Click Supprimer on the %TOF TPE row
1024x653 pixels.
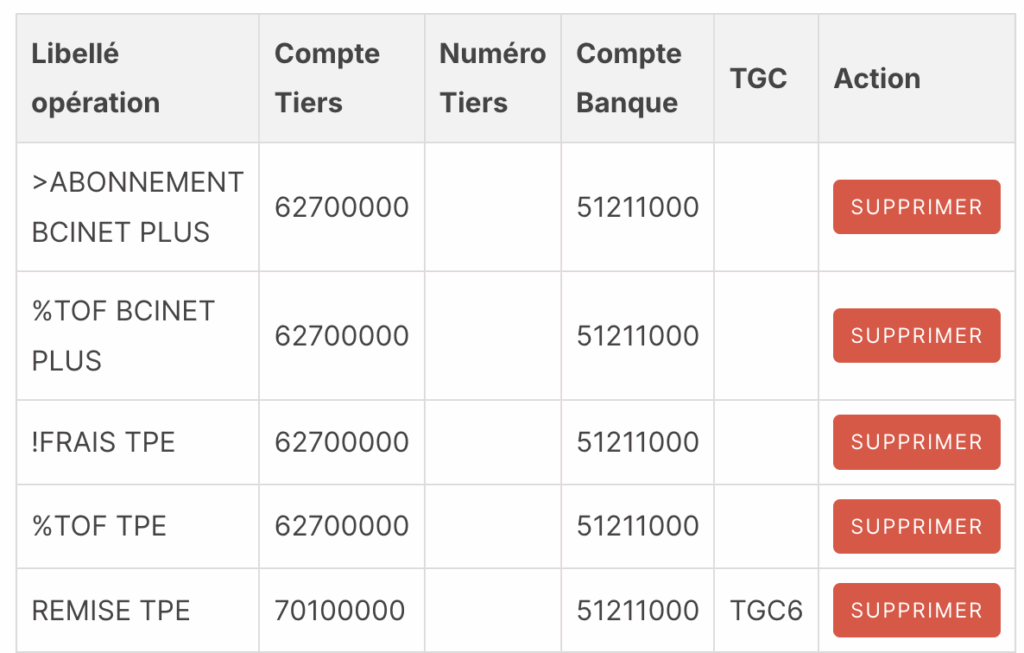tap(916, 526)
